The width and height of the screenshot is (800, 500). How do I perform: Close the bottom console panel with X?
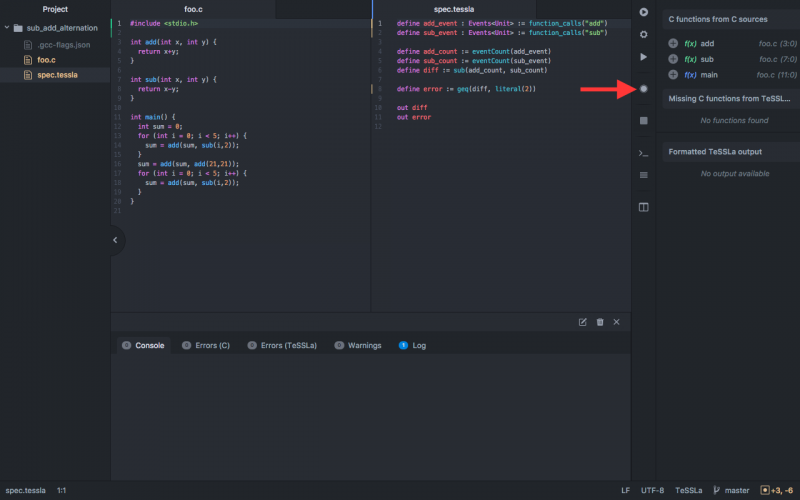click(616, 322)
